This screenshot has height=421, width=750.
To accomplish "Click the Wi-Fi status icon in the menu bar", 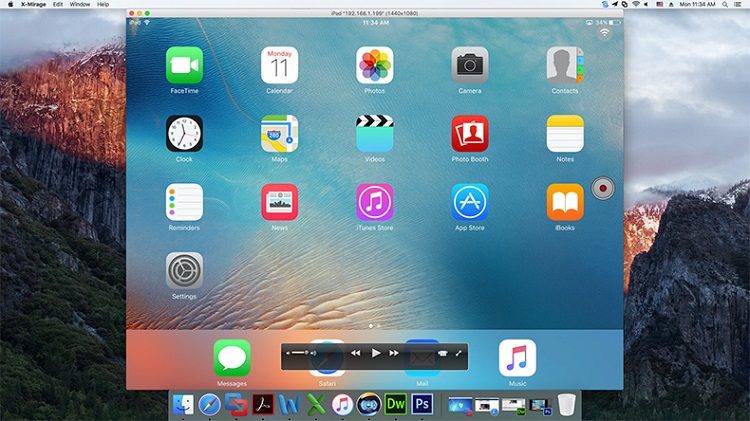I will [636, 4].
